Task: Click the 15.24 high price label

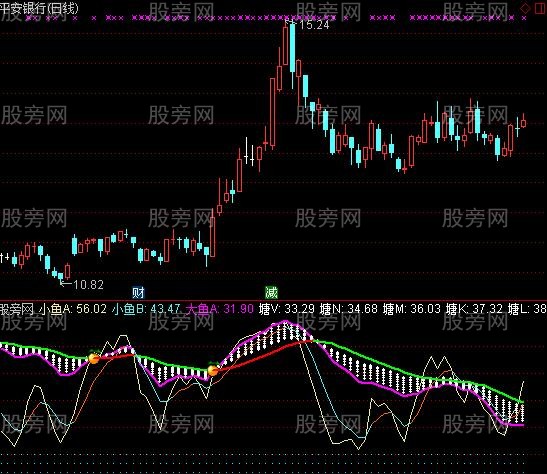Action: (x=314, y=25)
